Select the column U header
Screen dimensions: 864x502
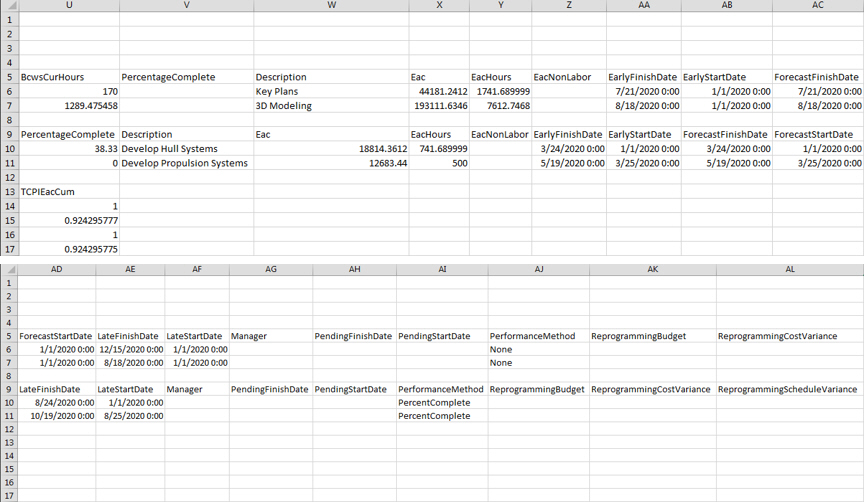pyautogui.click(x=68, y=6)
